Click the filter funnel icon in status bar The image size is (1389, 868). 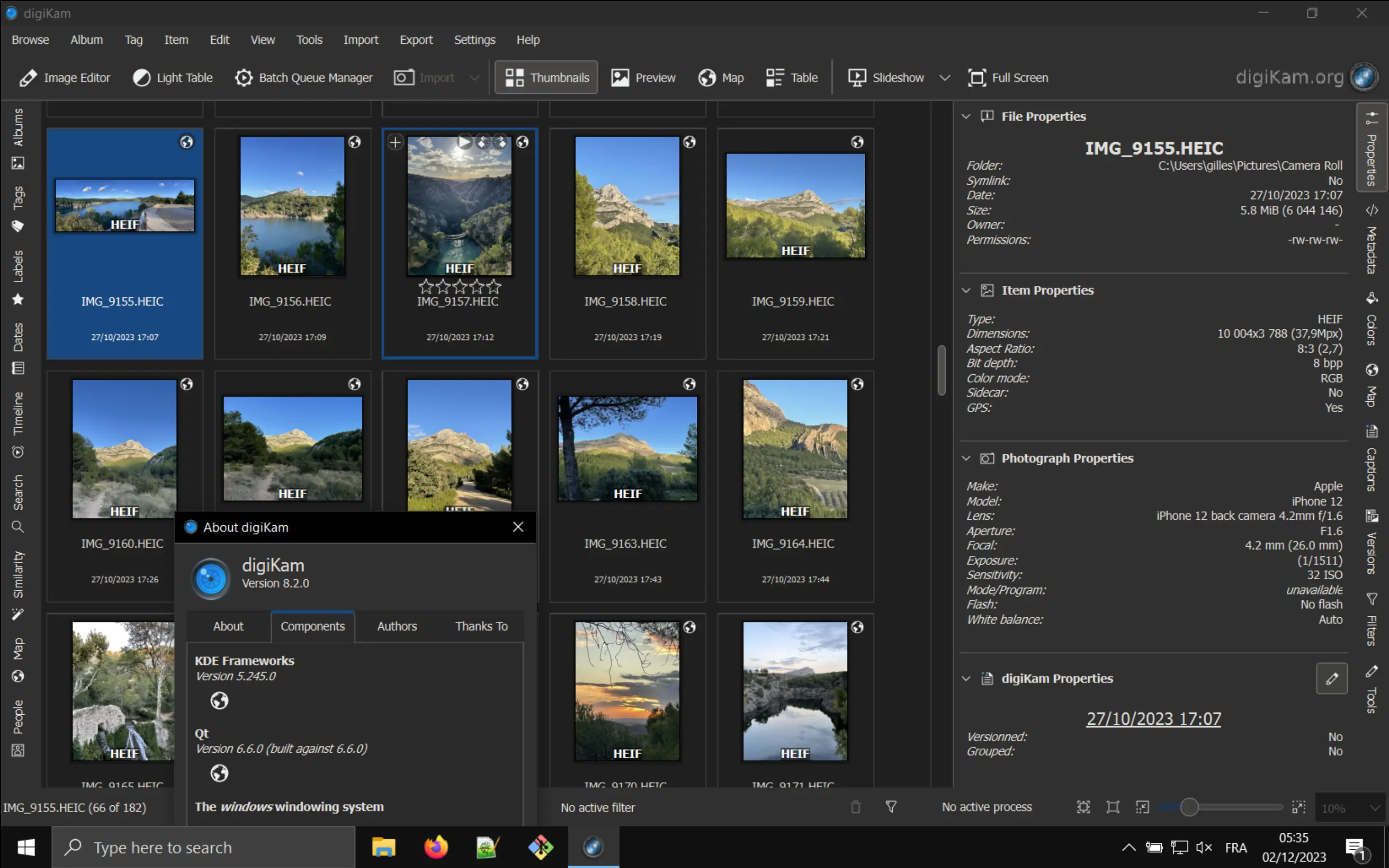[x=891, y=807]
